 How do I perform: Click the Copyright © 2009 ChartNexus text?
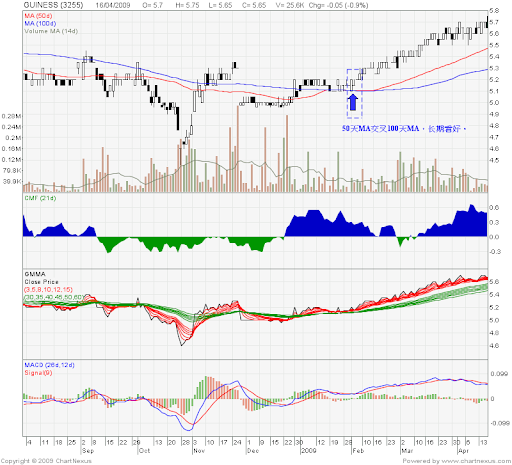(x=46, y=461)
